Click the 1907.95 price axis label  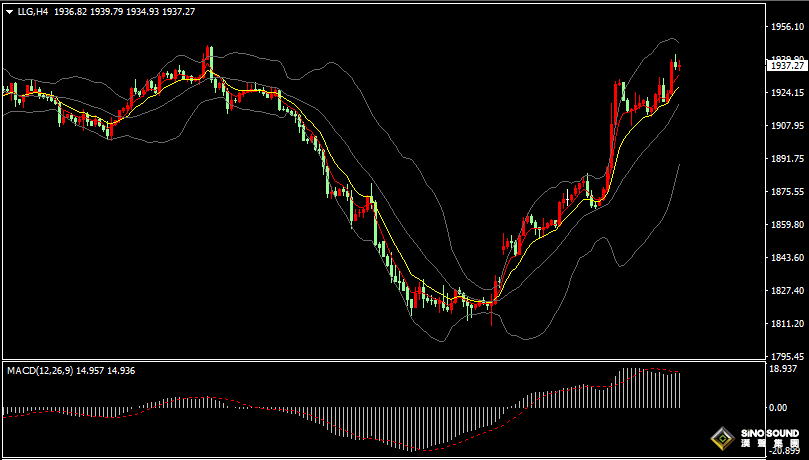(788, 126)
